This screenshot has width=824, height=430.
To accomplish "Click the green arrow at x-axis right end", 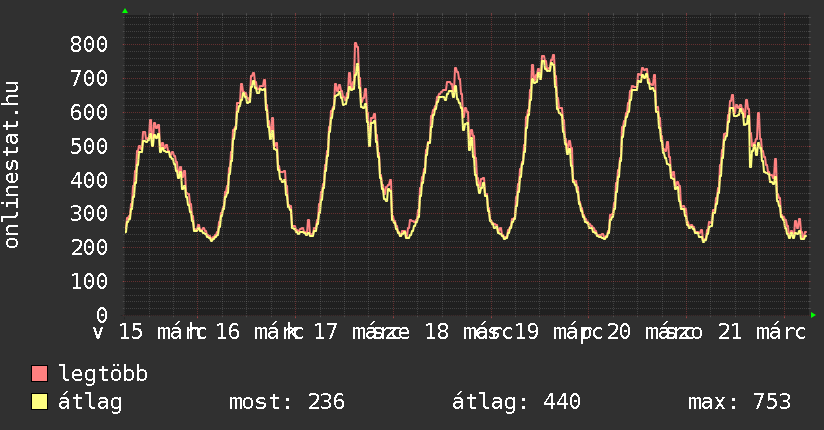I will (x=813, y=315).
